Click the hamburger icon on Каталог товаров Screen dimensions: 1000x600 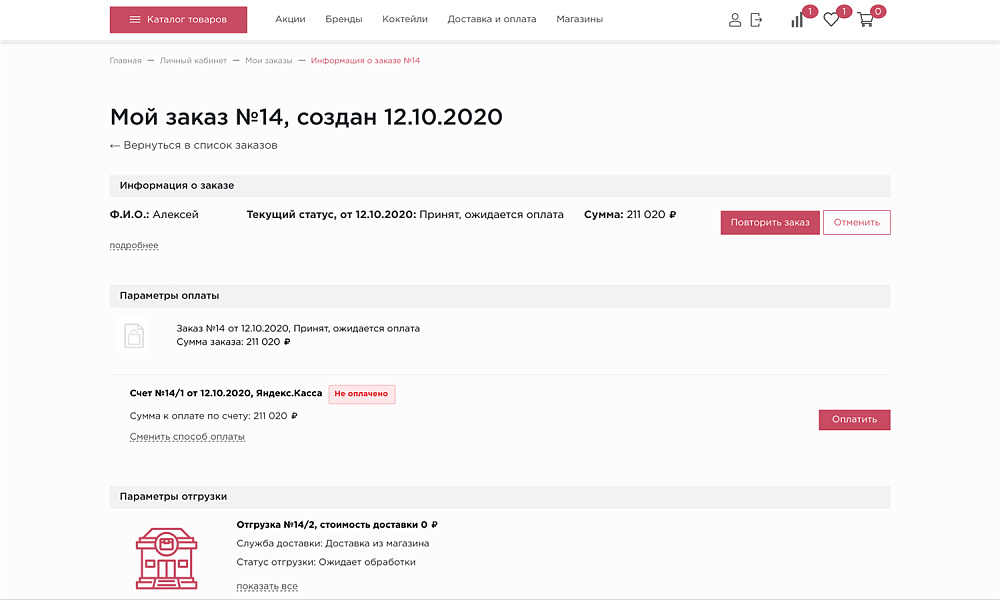(x=137, y=19)
